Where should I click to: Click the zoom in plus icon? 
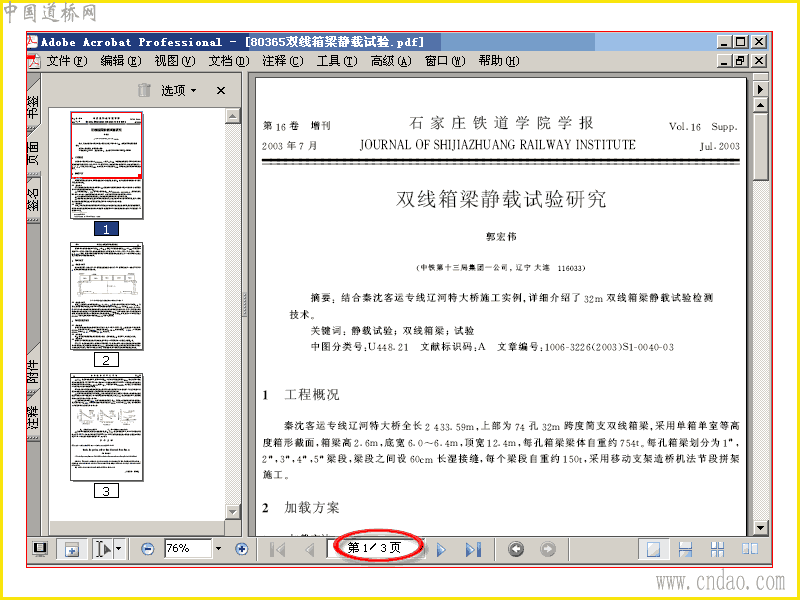point(241,549)
